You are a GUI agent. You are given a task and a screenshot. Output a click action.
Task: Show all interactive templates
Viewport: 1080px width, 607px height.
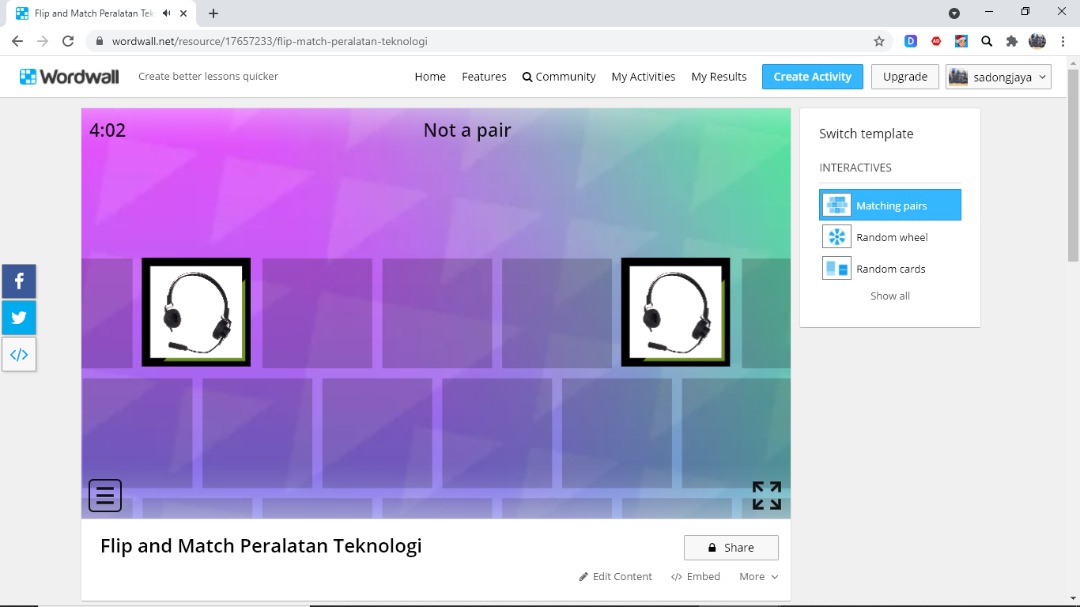[x=889, y=296]
